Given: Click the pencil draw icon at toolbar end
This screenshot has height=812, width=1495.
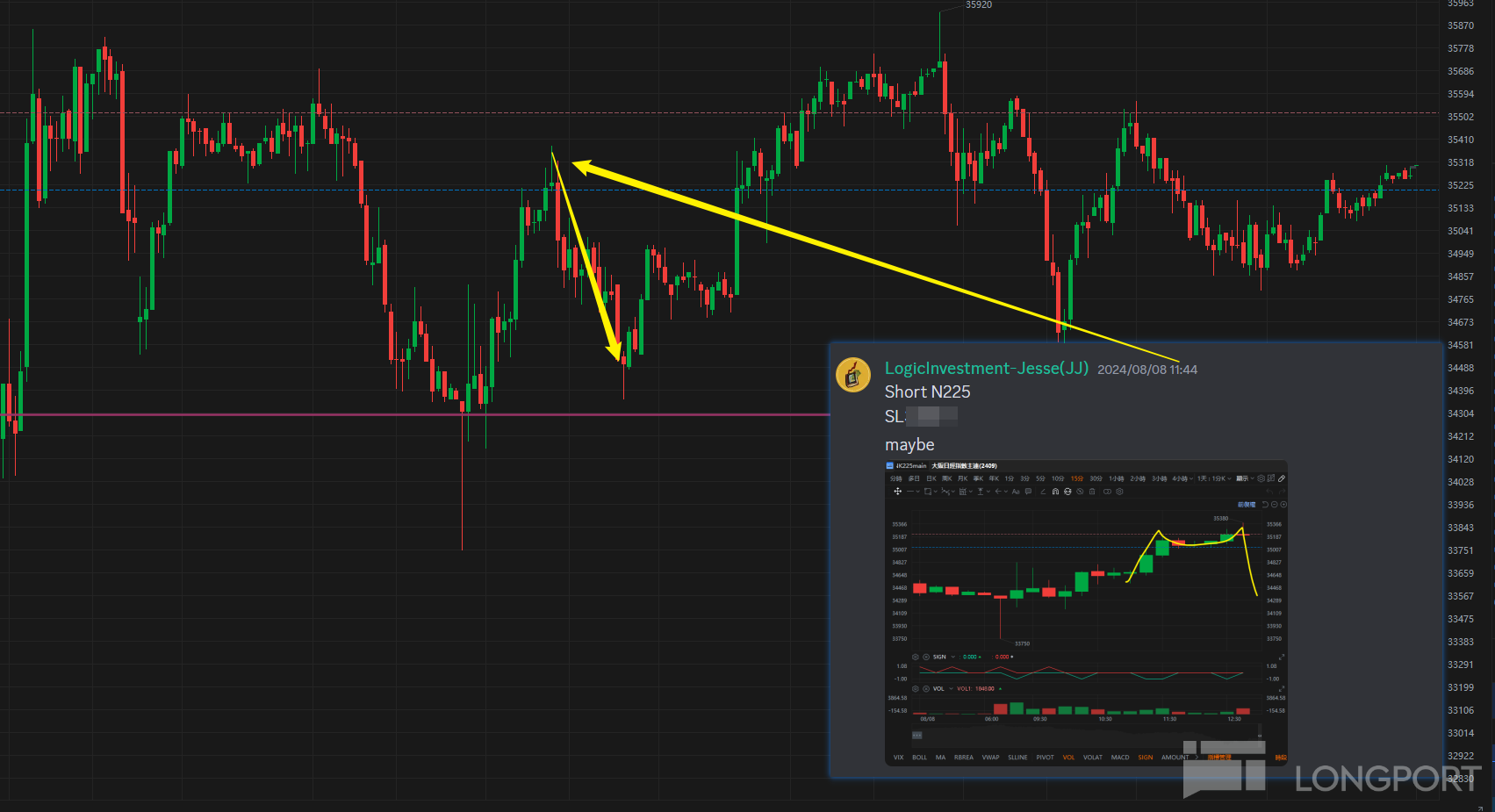Looking at the screenshot, I should click(1282, 478).
